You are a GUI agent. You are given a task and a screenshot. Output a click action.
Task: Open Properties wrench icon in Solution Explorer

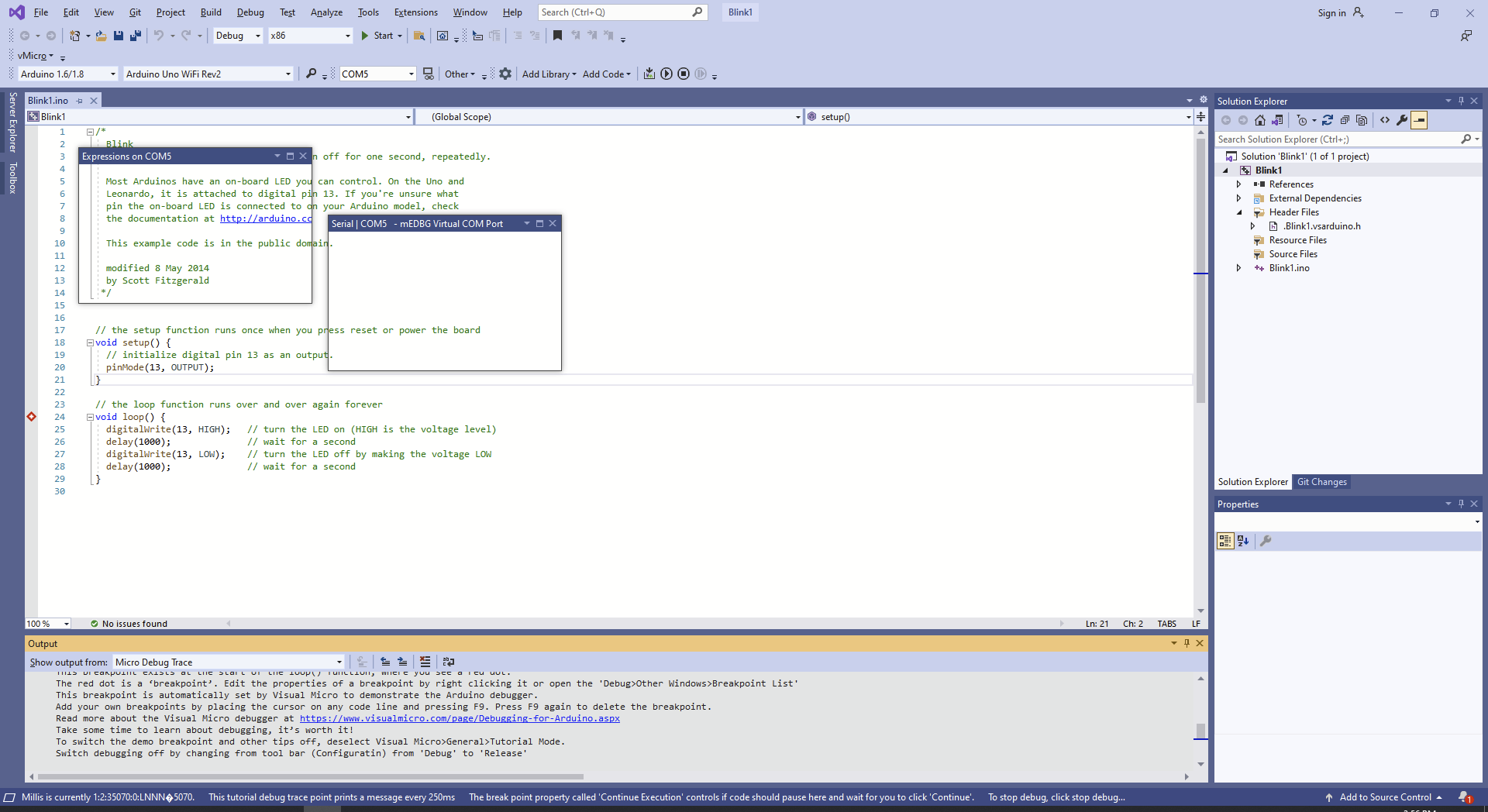1402,120
